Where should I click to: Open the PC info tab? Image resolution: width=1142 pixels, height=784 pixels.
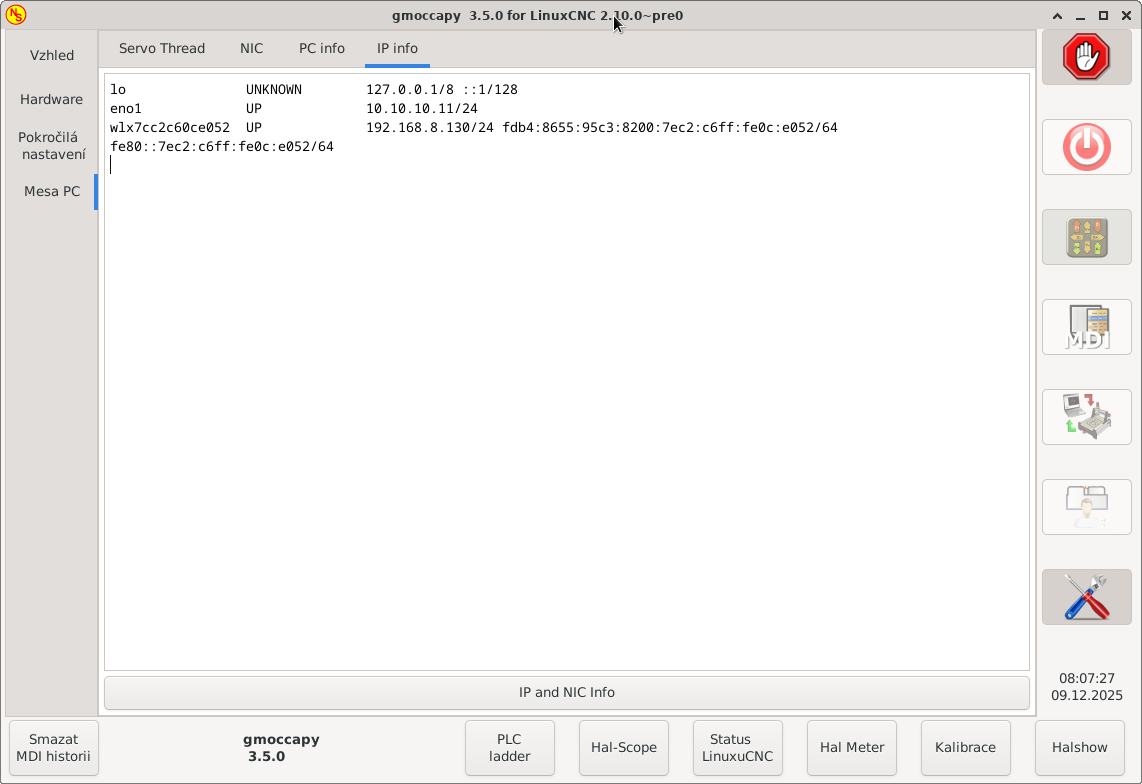(321, 48)
